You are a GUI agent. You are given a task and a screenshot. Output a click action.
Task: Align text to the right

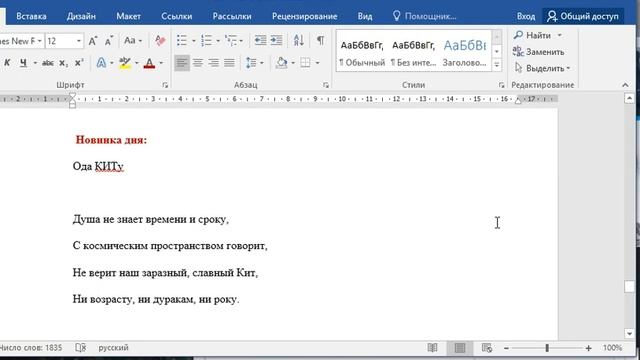[213, 63]
